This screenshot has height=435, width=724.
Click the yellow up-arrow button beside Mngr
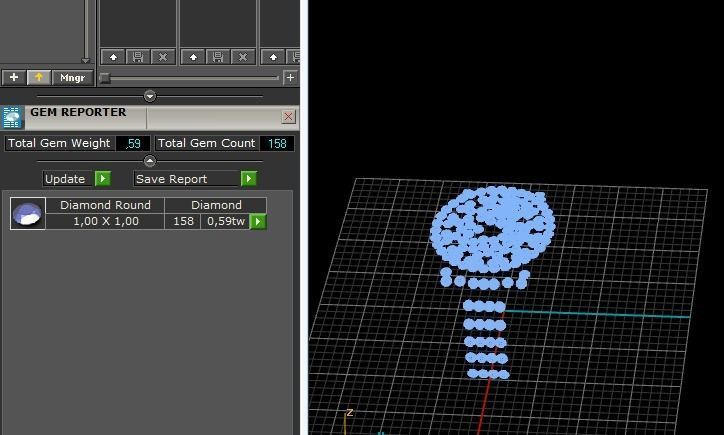tap(39, 77)
